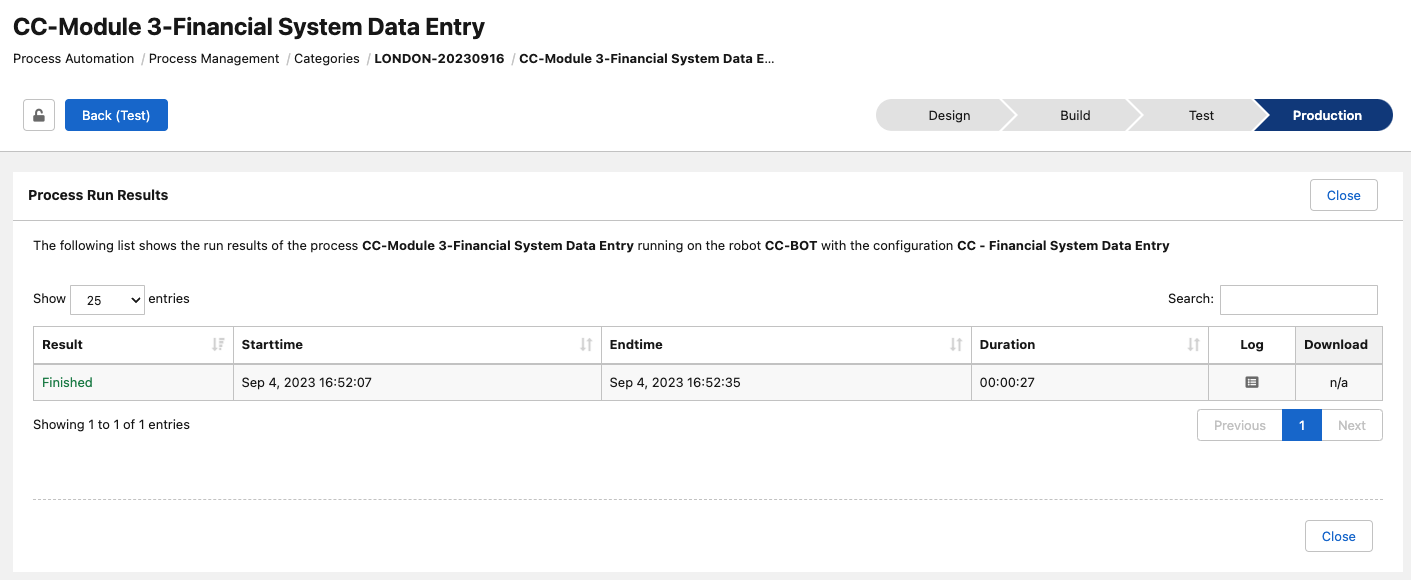1411x580 pixels.
Task: Click the unlock padlock icon
Action: point(38,114)
